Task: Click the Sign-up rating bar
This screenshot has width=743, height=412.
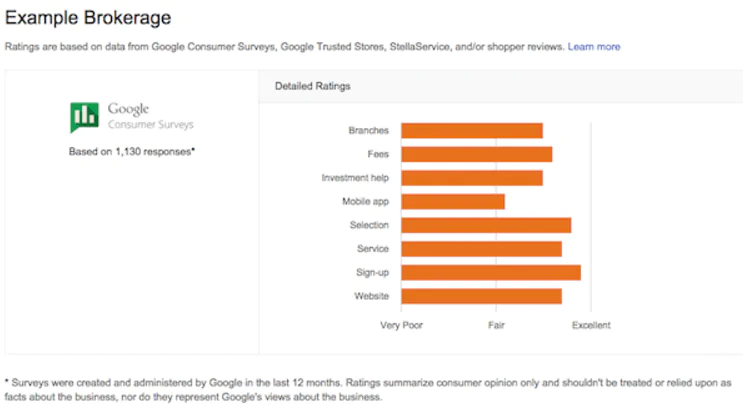Action: point(490,273)
